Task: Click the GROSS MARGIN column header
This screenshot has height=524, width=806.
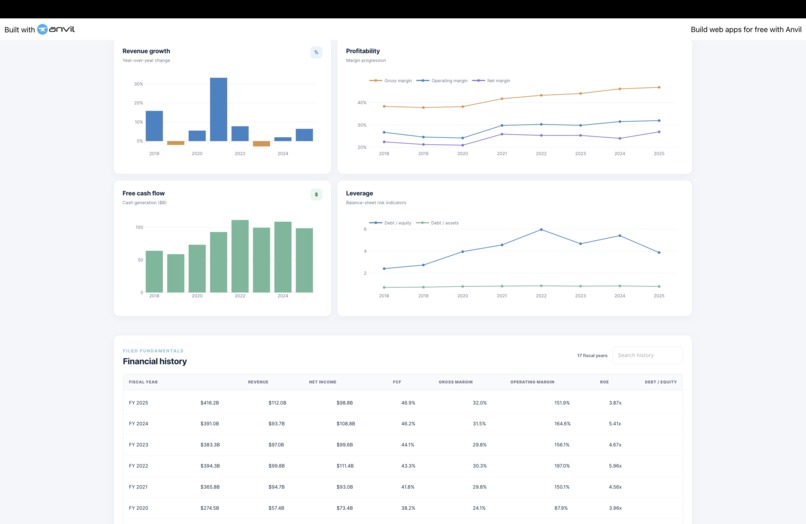Action: (x=455, y=382)
